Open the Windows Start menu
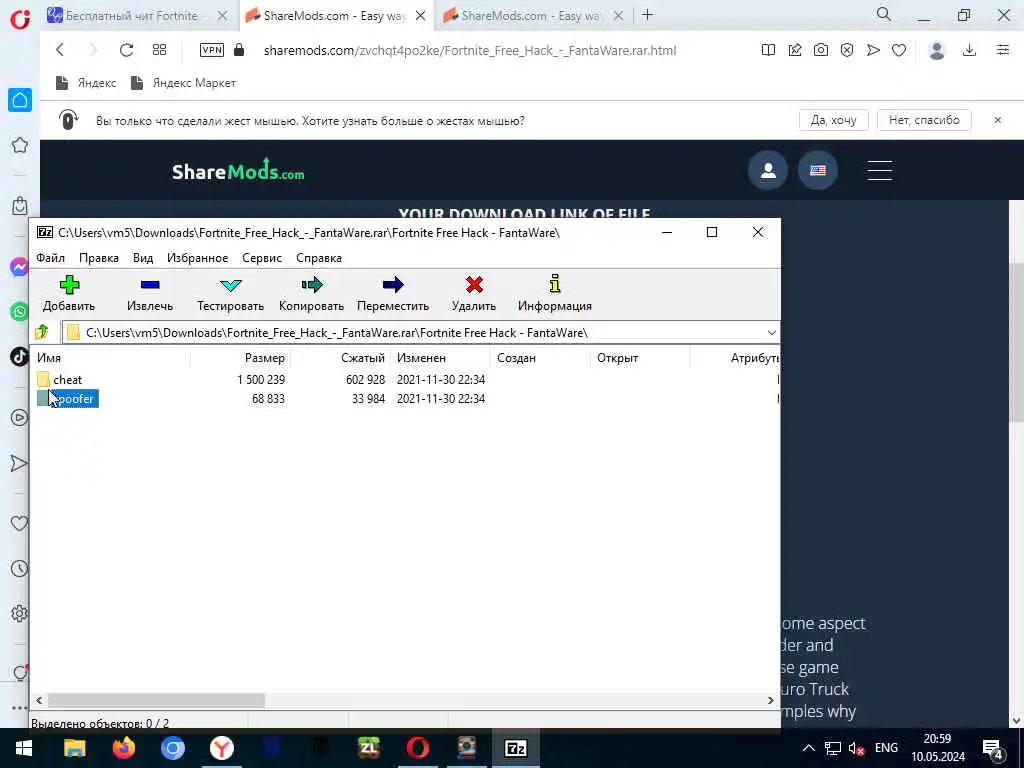 24,748
